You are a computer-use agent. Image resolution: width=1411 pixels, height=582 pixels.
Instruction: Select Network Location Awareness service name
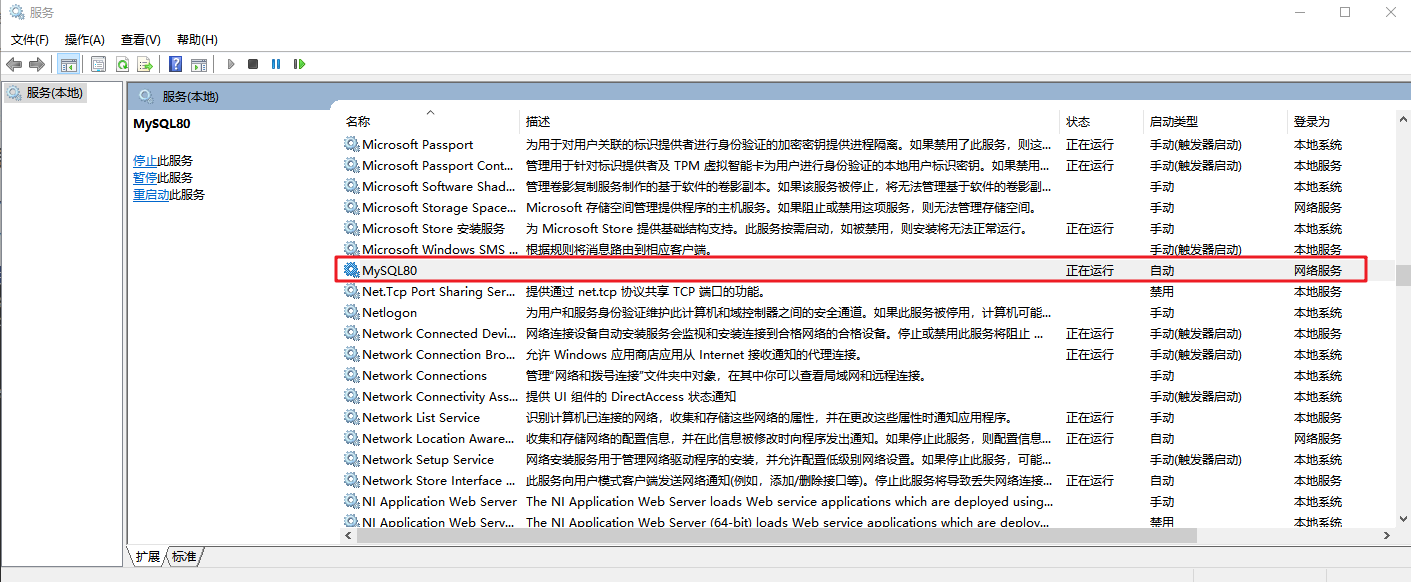click(x=439, y=438)
